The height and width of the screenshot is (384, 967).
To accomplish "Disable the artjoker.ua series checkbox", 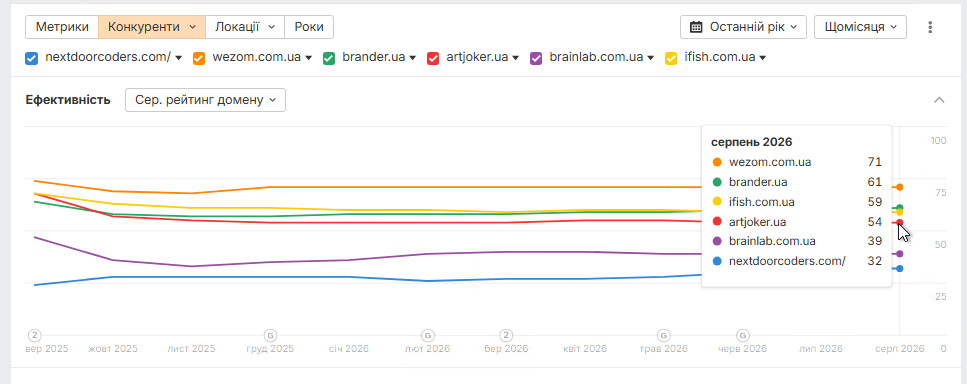I will coord(433,58).
